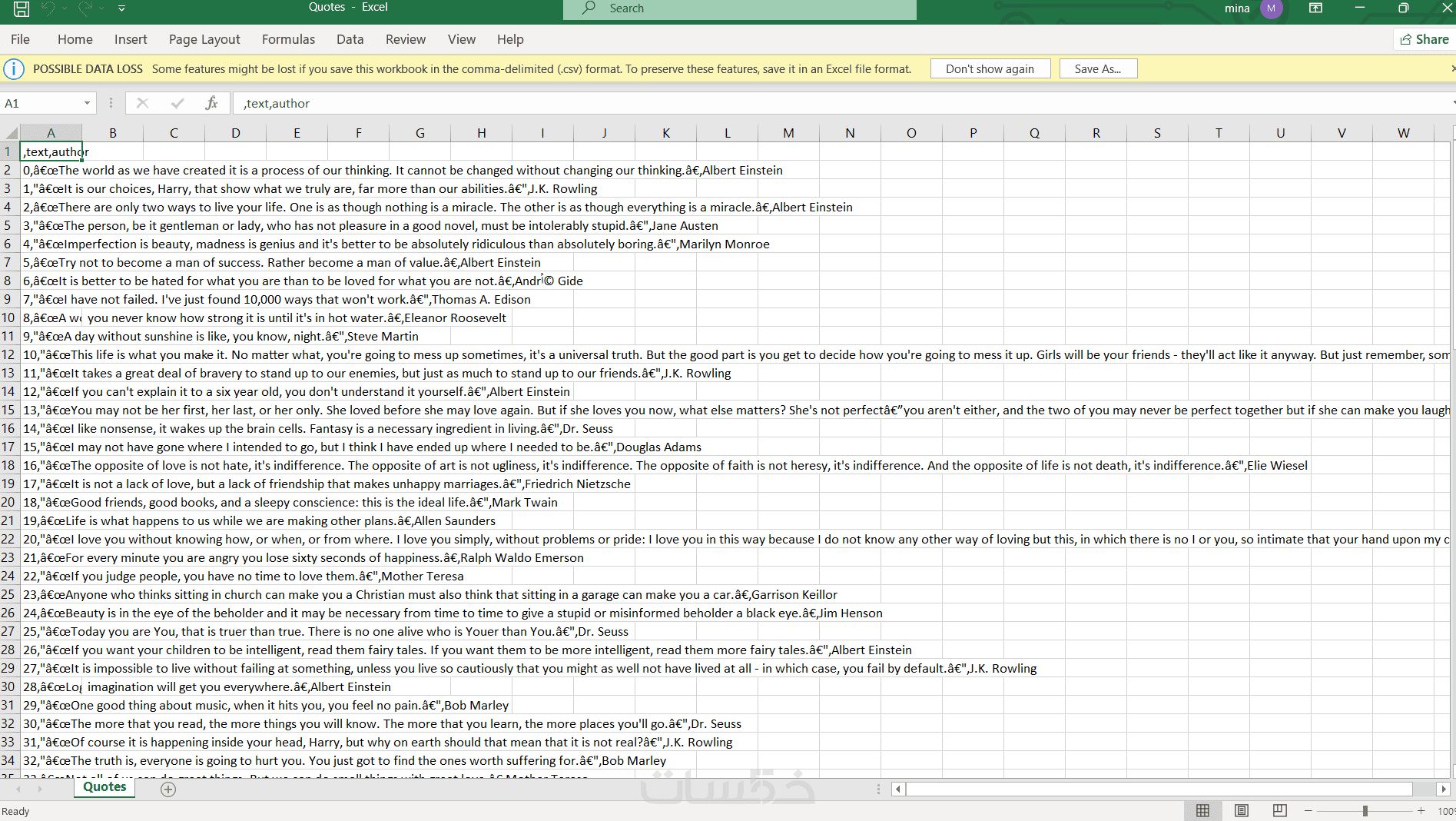Open Ribbon Display Options icon
The width and height of the screenshot is (1456, 821).
(x=1315, y=8)
